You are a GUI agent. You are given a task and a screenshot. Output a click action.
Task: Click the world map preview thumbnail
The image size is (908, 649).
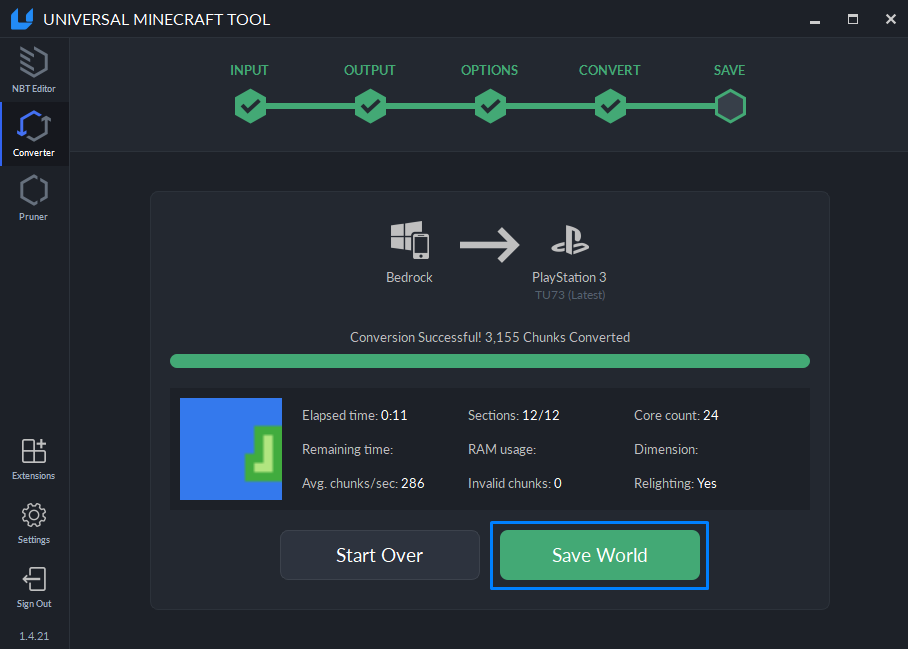tap(231, 449)
